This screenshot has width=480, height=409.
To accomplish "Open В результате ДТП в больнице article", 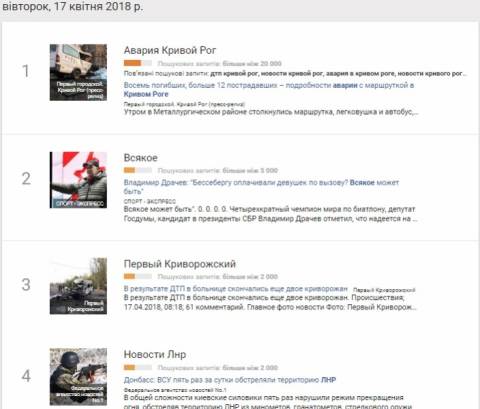I will [236, 289].
